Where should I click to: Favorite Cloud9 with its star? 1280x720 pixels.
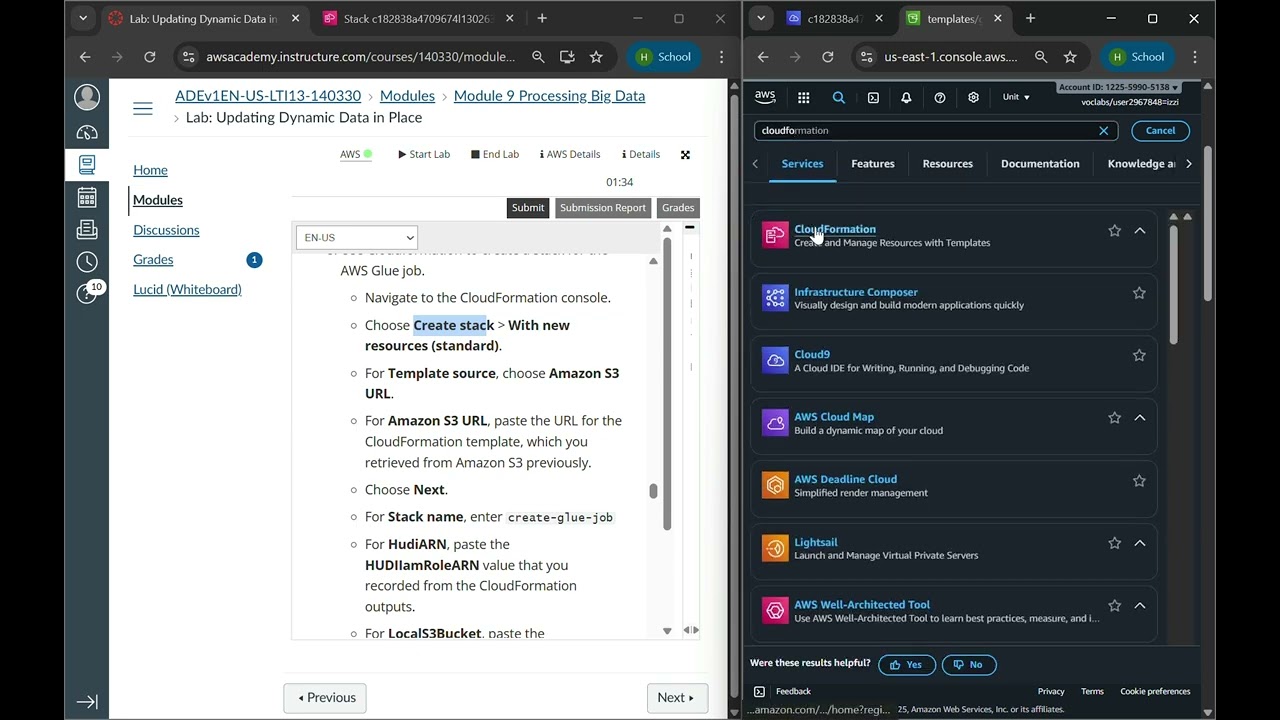1139,355
